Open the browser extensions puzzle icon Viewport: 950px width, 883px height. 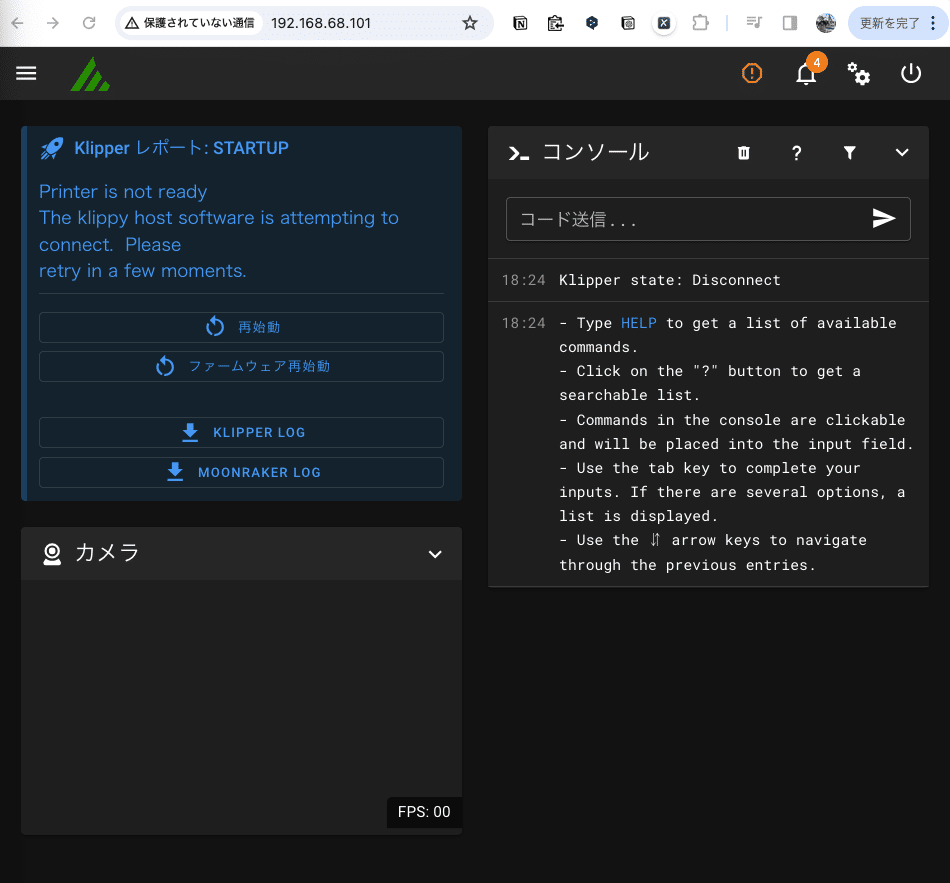[700, 23]
